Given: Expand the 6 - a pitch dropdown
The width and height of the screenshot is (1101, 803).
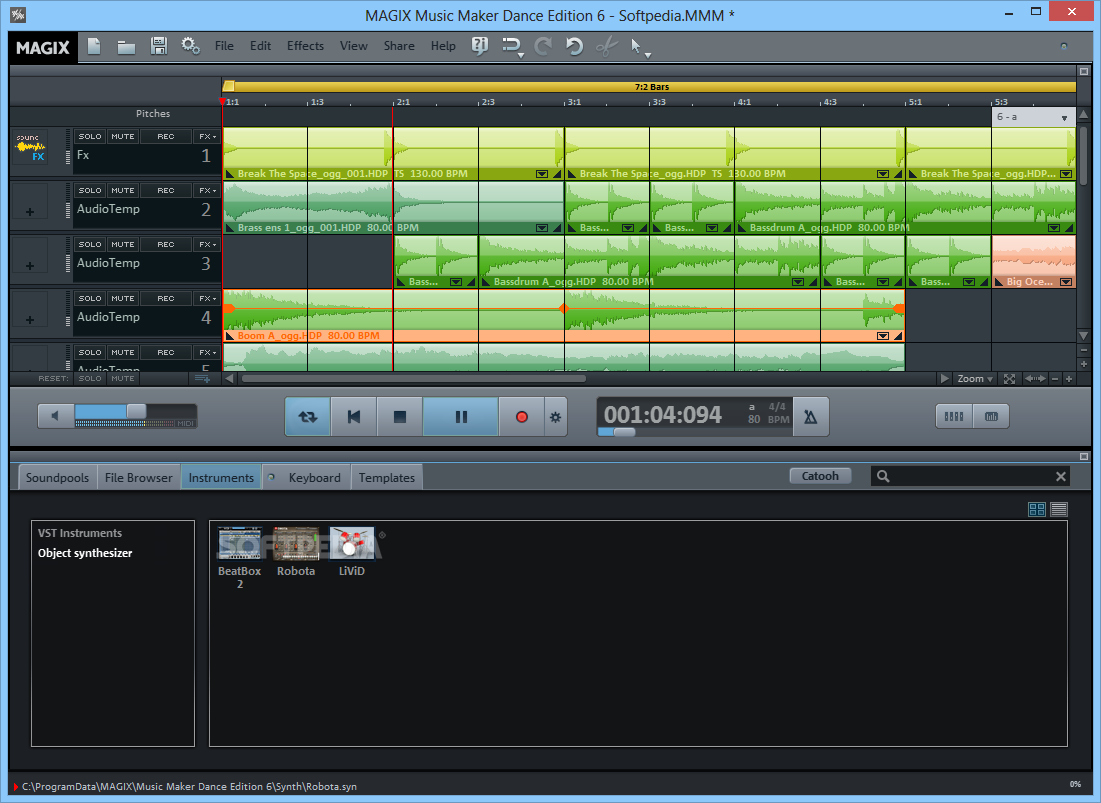Looking at the screenshot, I should tap(1032, 117).
